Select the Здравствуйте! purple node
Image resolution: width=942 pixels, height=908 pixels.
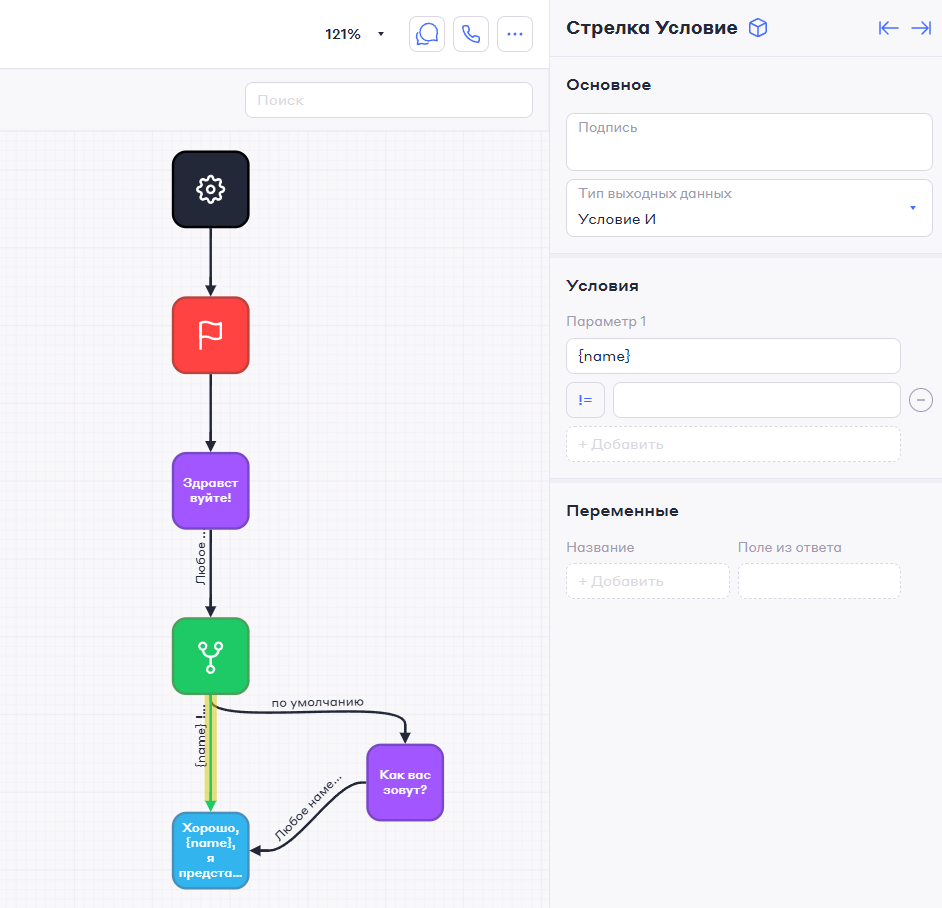[210, 490]
